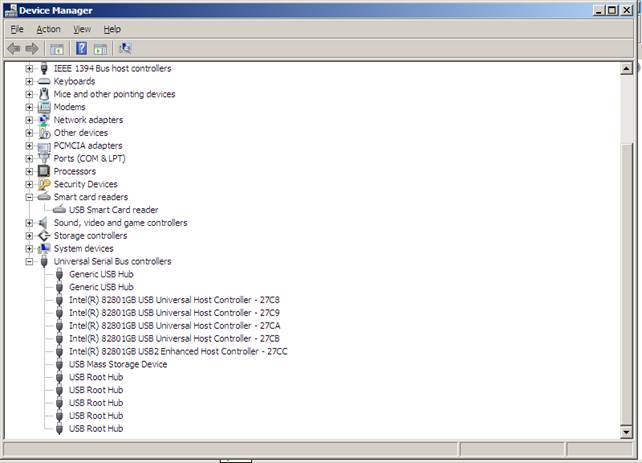Viewport: 642px width, 463px height.
Task: Click Scan for hardware changes toolbar icon
Action: pyautogui.click(x=125, y=49)
